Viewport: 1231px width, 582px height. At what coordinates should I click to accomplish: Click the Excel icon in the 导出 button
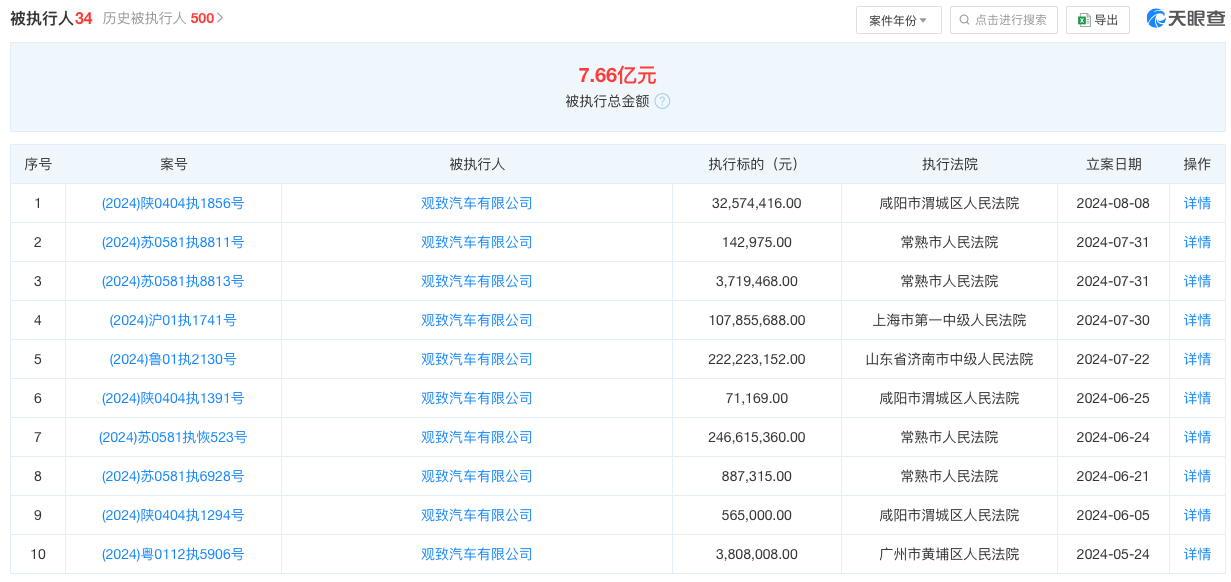tap(1083, 20)
